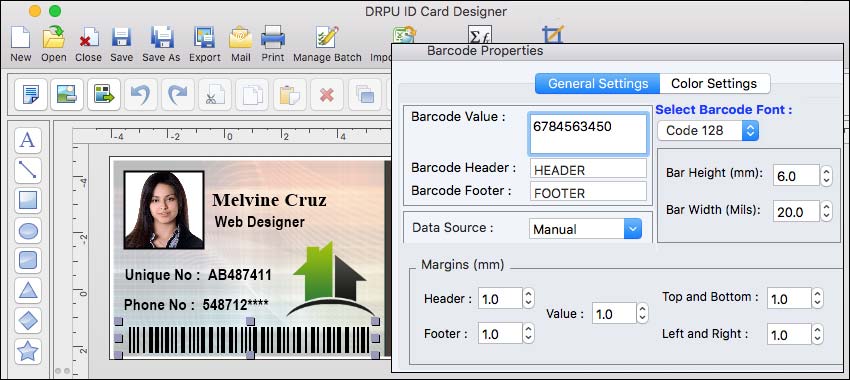Adjust the Top and Bottom margin stepper

(x=817, y=298)
